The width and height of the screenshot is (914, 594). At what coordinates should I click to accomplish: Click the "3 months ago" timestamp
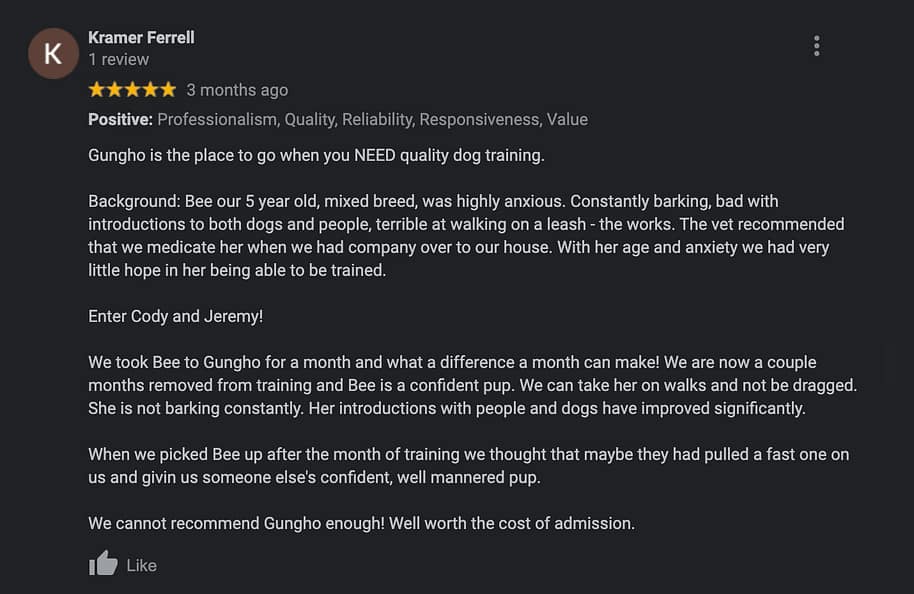click(237, 90)
